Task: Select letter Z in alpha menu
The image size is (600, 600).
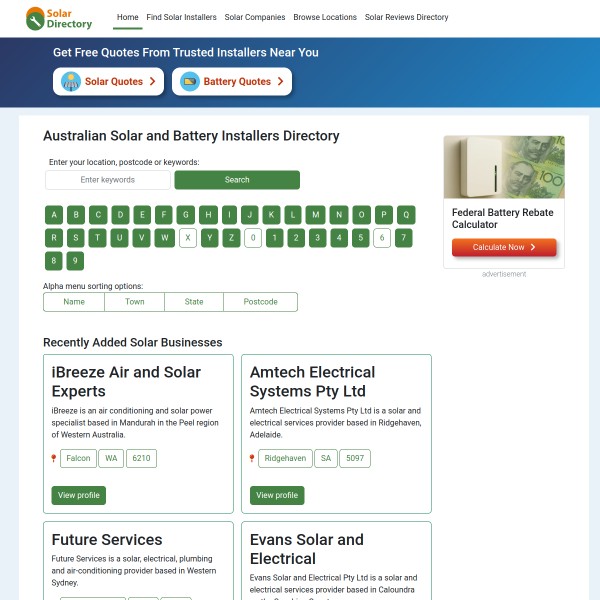Action: click(x=232, y=238)
